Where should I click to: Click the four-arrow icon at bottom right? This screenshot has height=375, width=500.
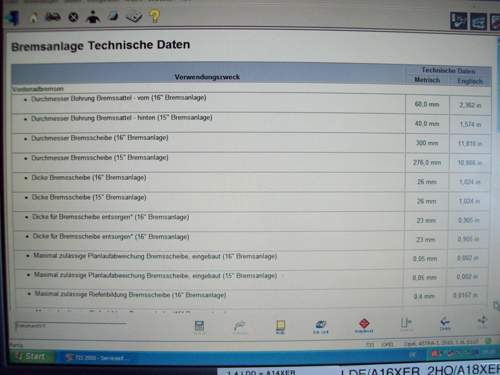point(483,322)
